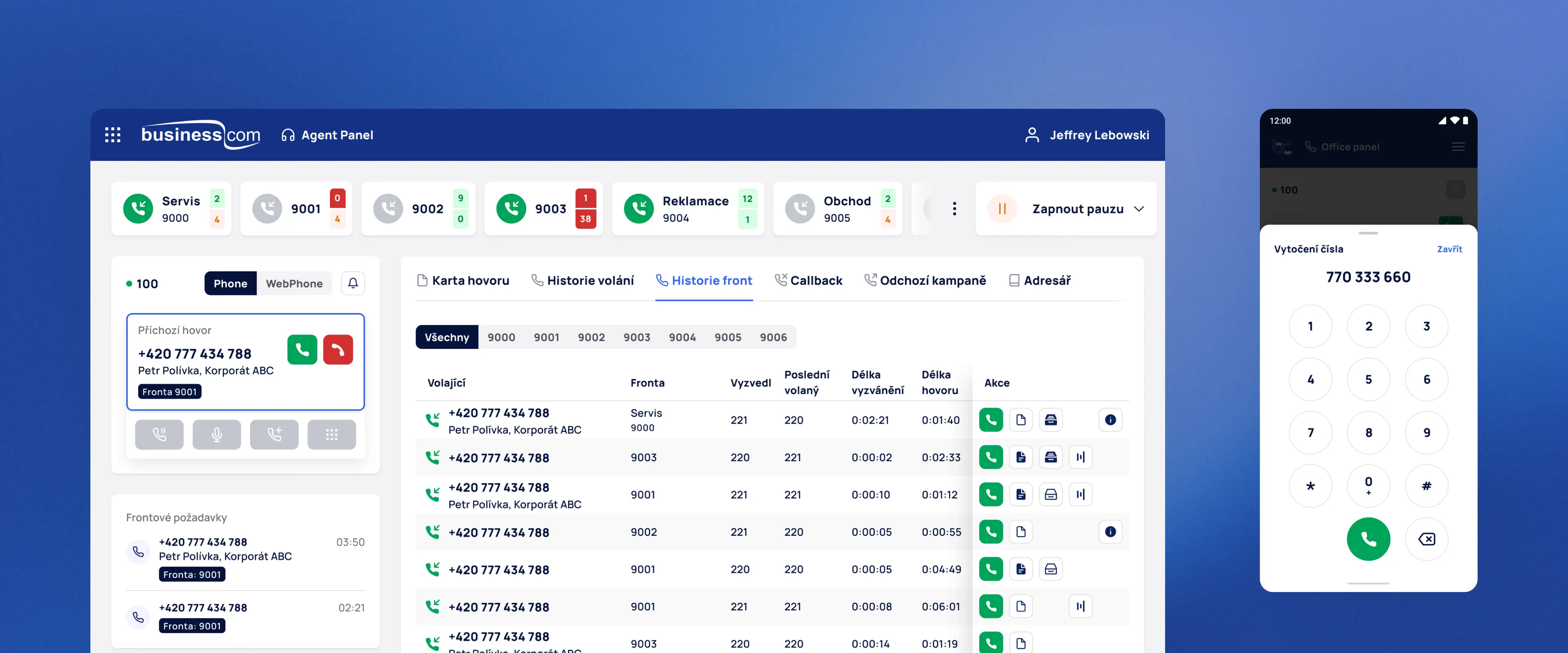This screenshot has height=653, width=1568.
Task: Filter by queue 9006
Action: point(773,337)
